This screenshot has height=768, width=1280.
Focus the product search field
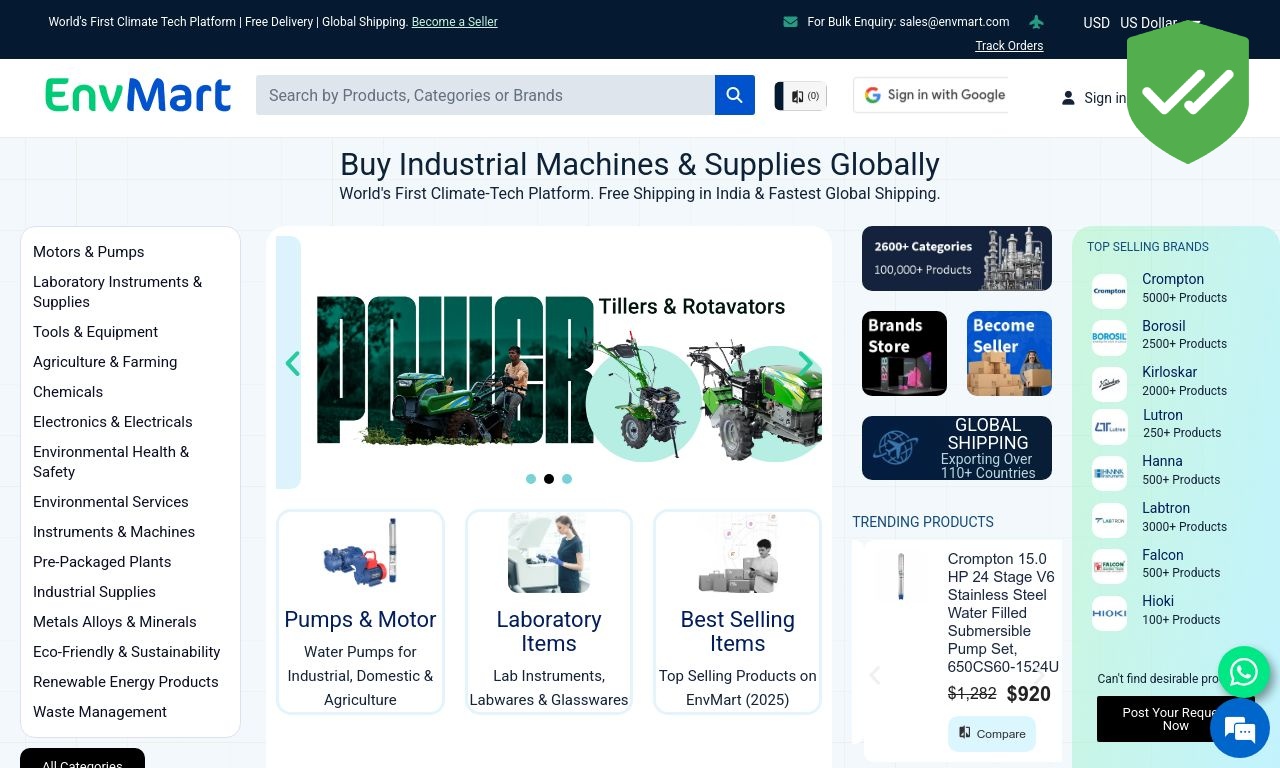click(x=485, y=95)
